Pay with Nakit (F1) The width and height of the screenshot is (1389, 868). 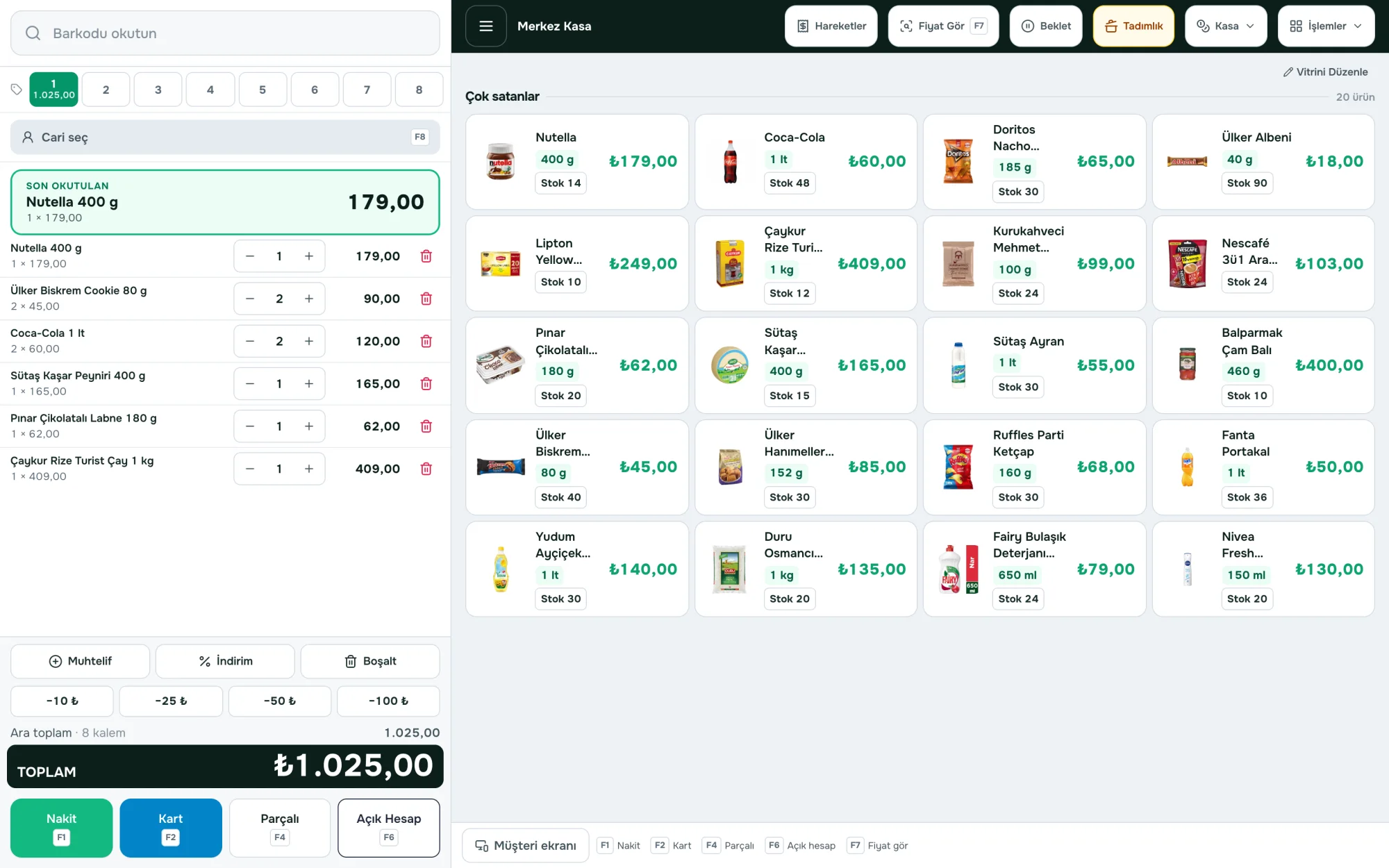pyautogui.click(x=62, y=828)
